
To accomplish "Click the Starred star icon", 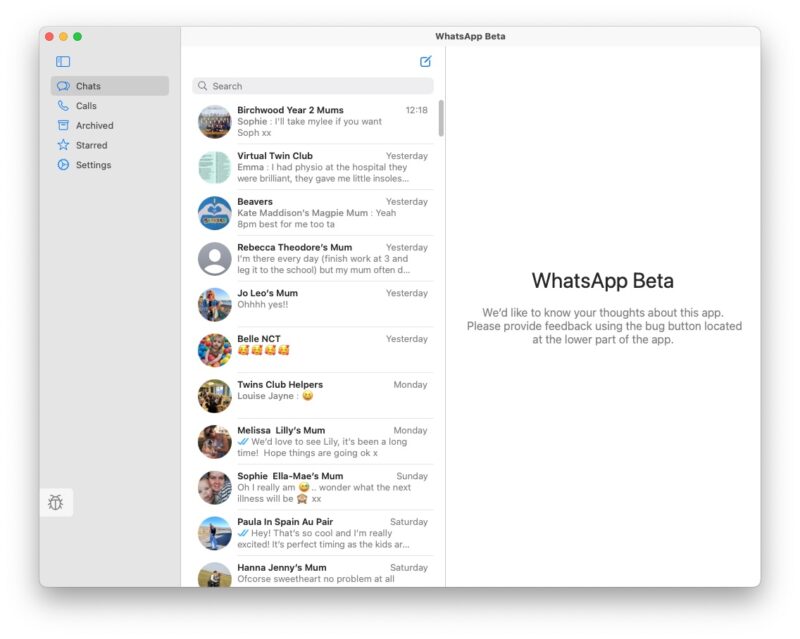I will (63, 145).
